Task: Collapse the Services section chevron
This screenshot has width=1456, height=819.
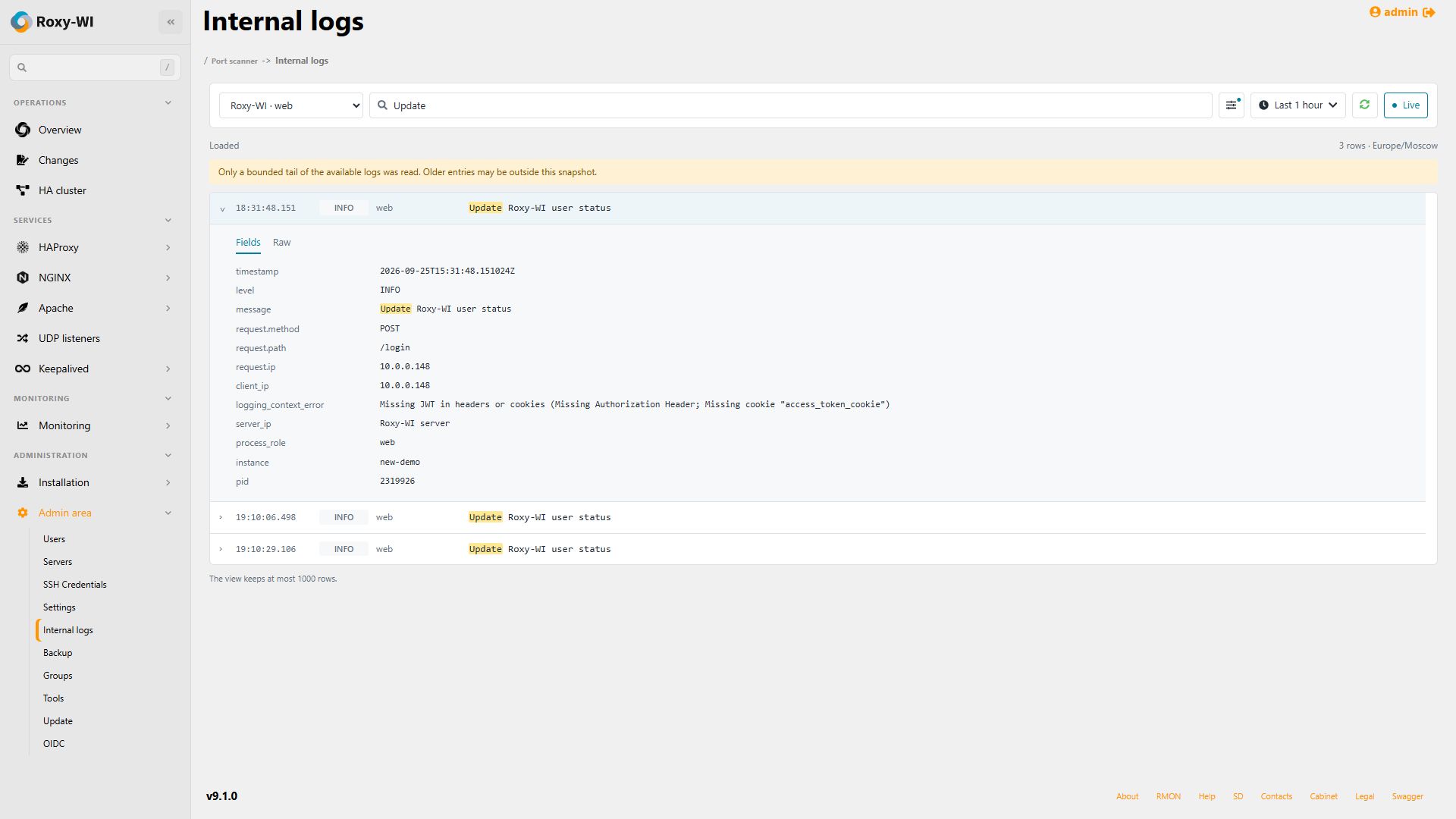Action: coord(168,220)
